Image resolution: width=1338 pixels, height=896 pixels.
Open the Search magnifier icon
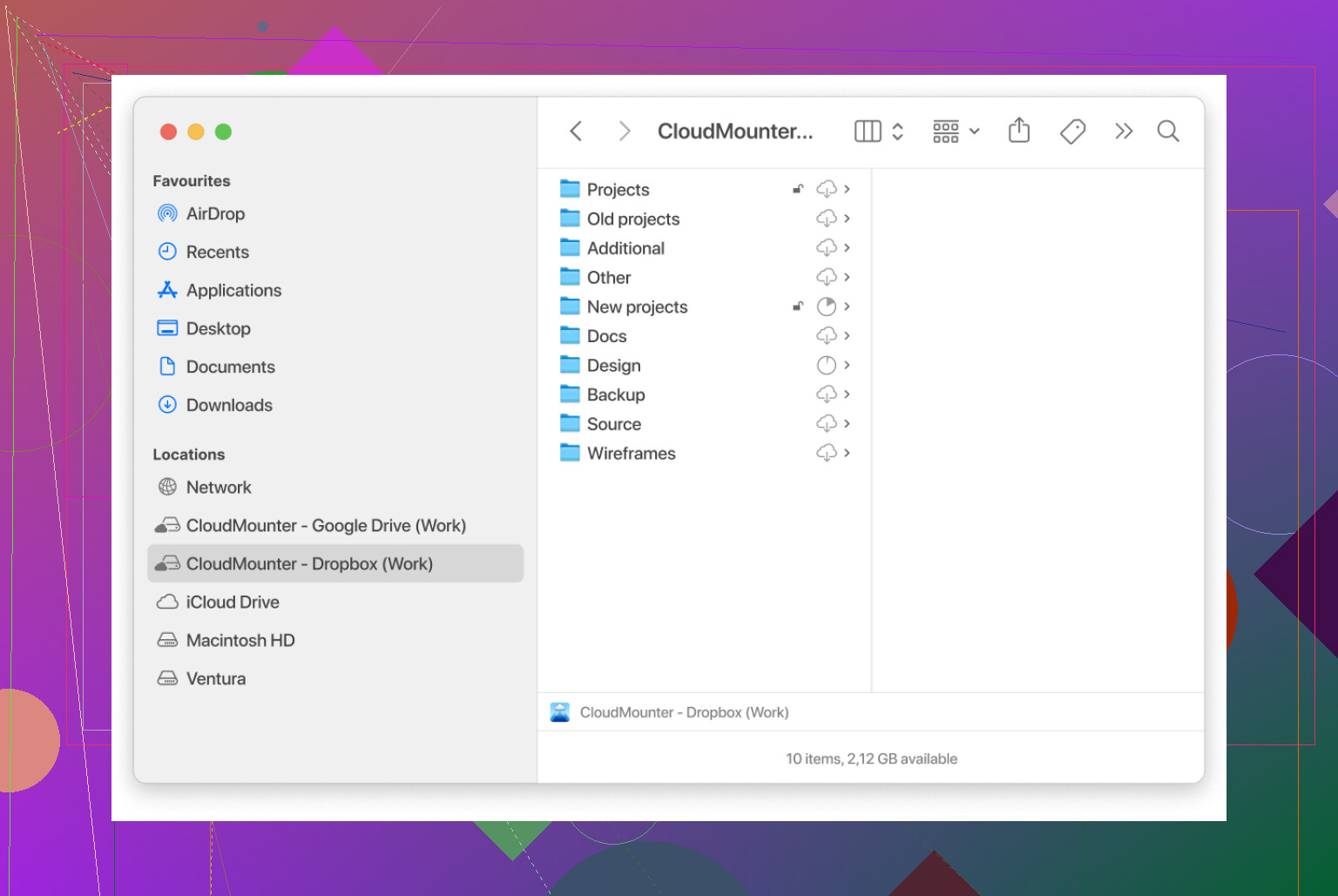[x=1168, y=131]
